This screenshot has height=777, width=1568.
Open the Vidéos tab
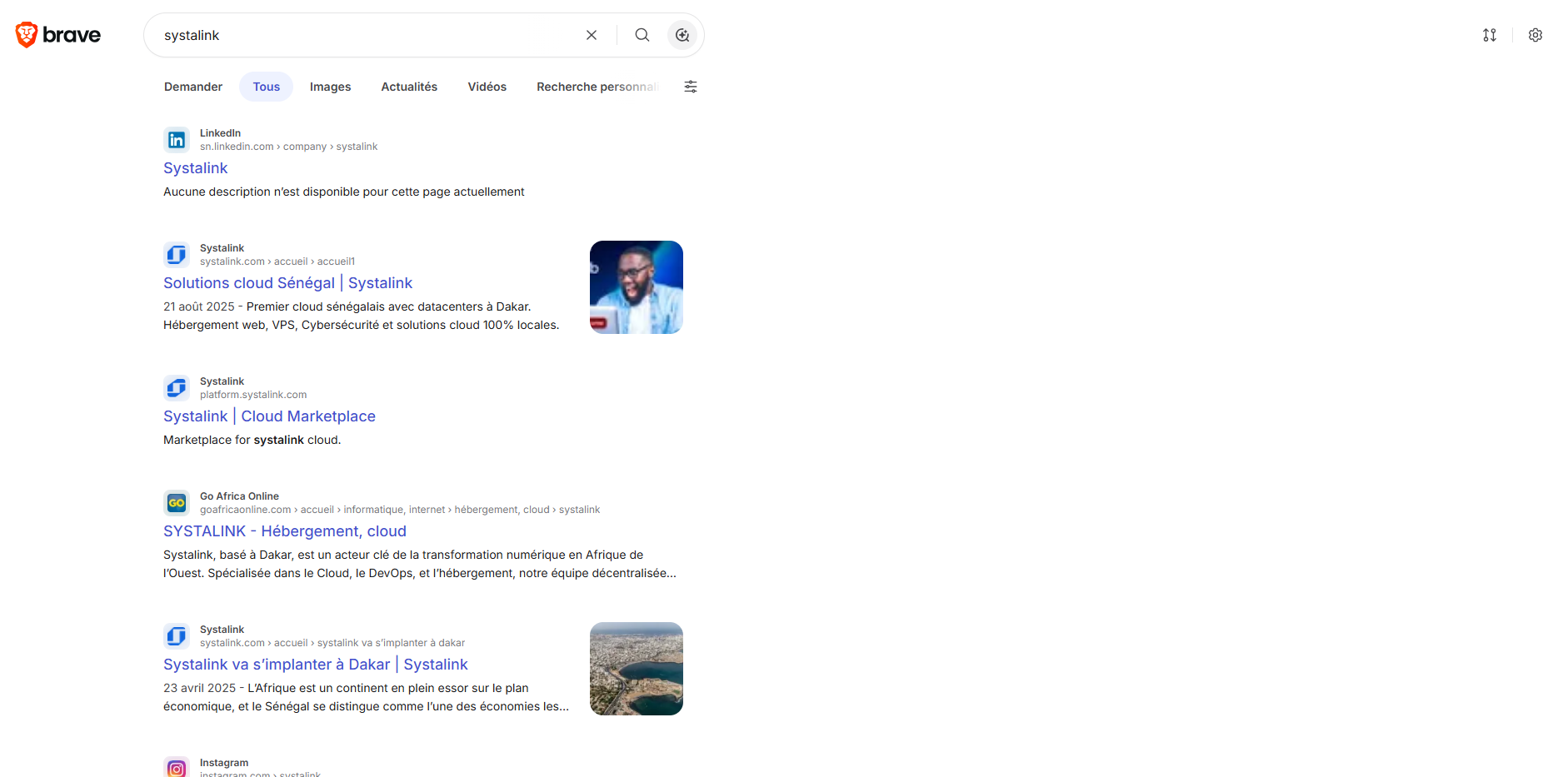[x=487, y=87]
